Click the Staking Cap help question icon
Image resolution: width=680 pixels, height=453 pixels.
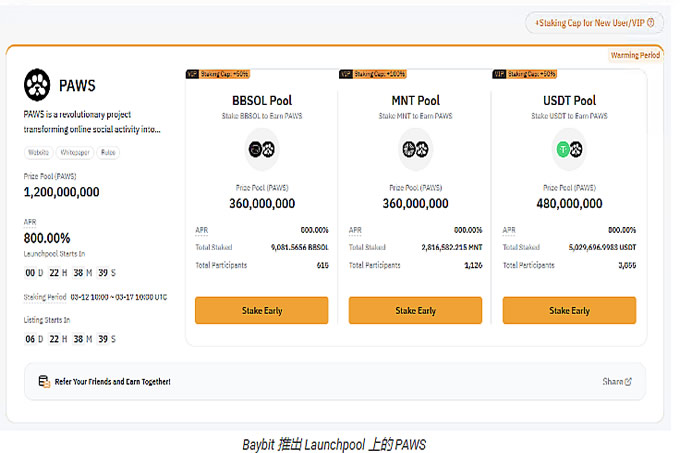[651, 23]
